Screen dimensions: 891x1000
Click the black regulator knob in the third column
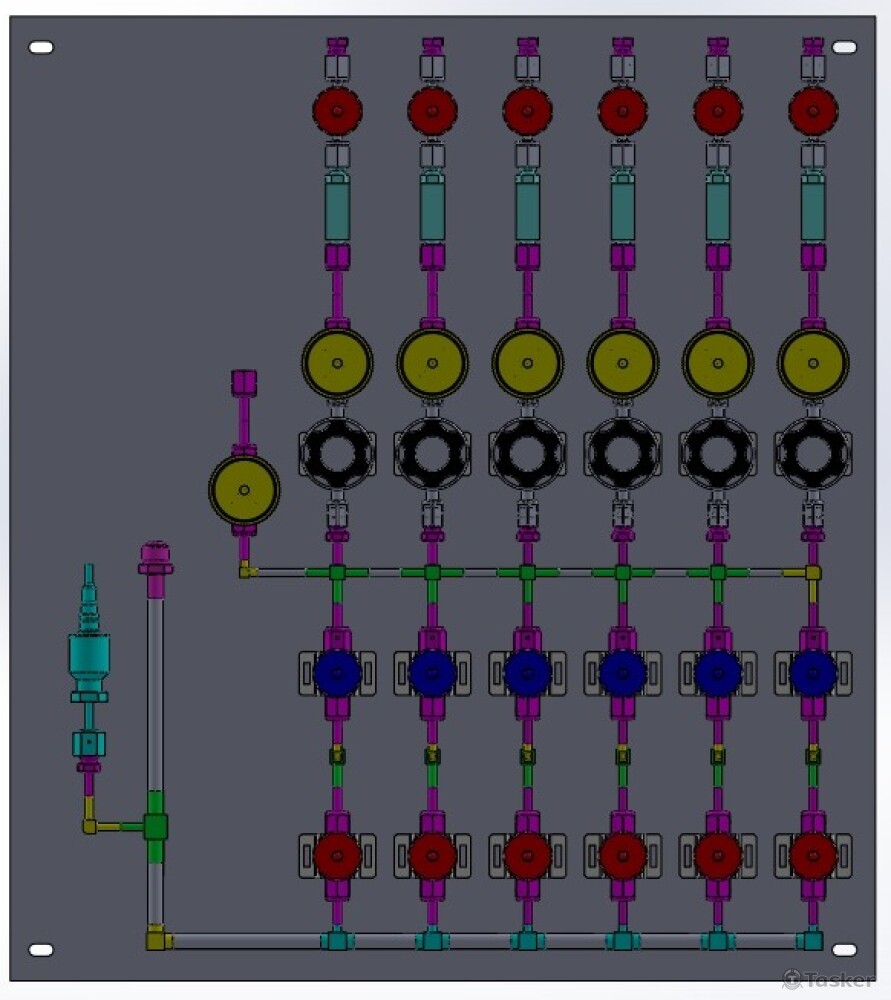527,453
